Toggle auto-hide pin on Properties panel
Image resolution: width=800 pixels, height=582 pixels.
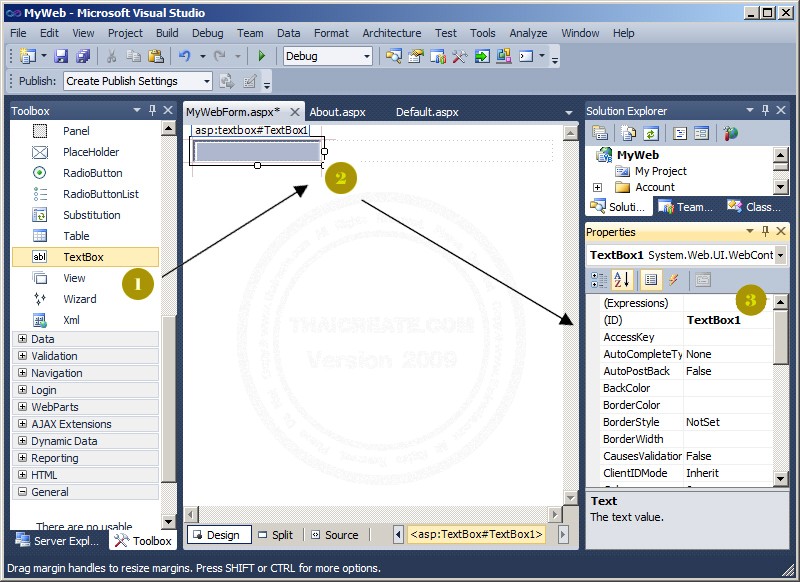click(763, 232)
